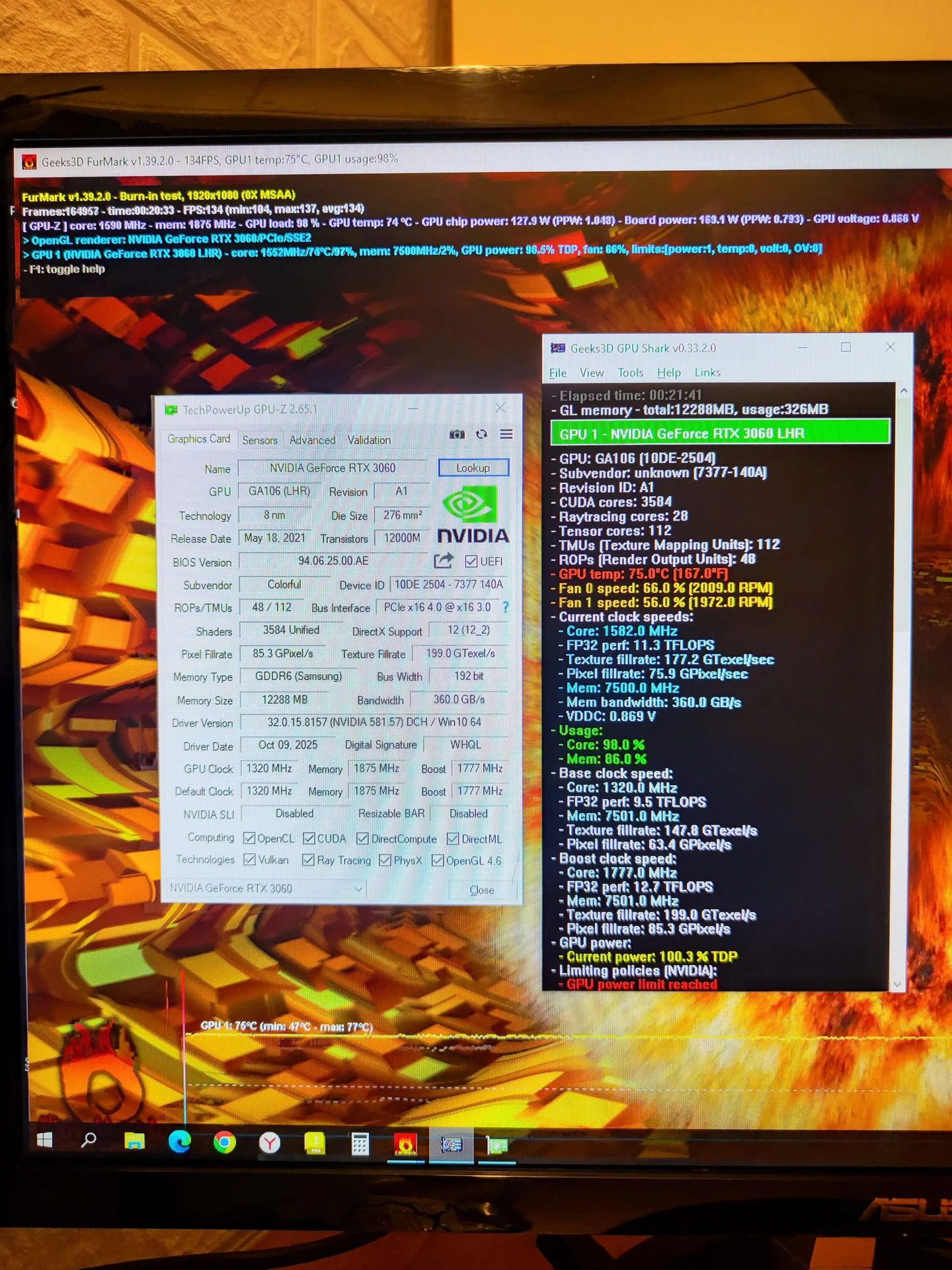Click Memory Size field 12288 MB
The height and width of the screenshot is (1270, 952).
(x=284, y=700)
